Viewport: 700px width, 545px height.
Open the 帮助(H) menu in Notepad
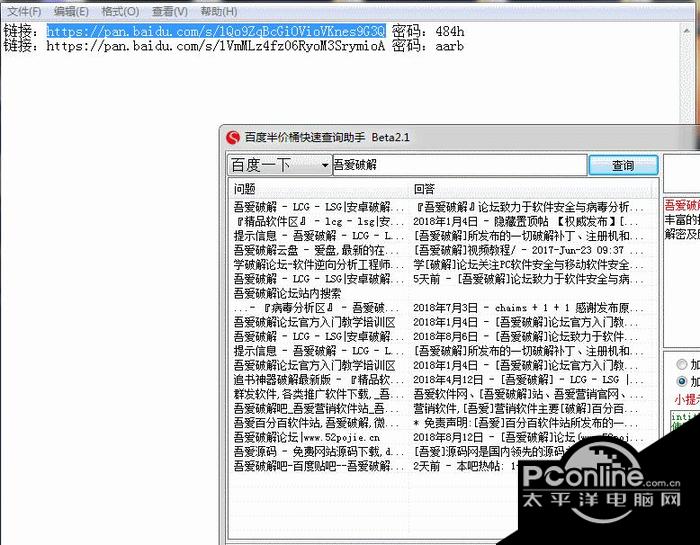coord(219,12)
